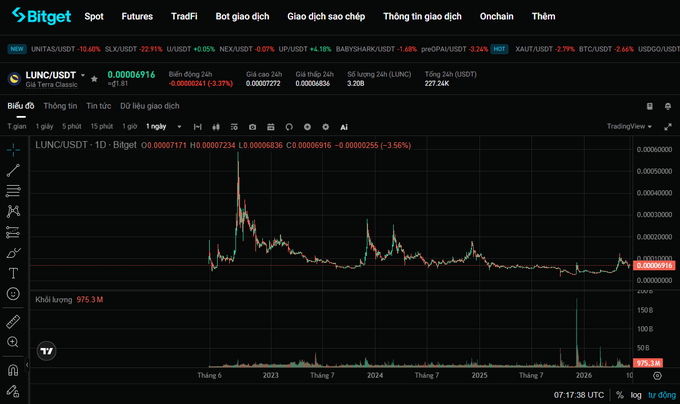Switch to 1 giờ timeframe
This screenshot has width=680, height=404.
click(130, 126)
